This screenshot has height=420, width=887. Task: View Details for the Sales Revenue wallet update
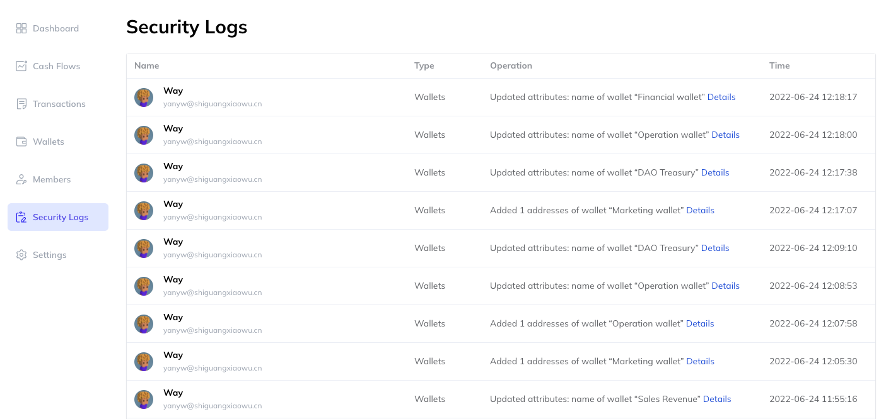tap(717, 399)
